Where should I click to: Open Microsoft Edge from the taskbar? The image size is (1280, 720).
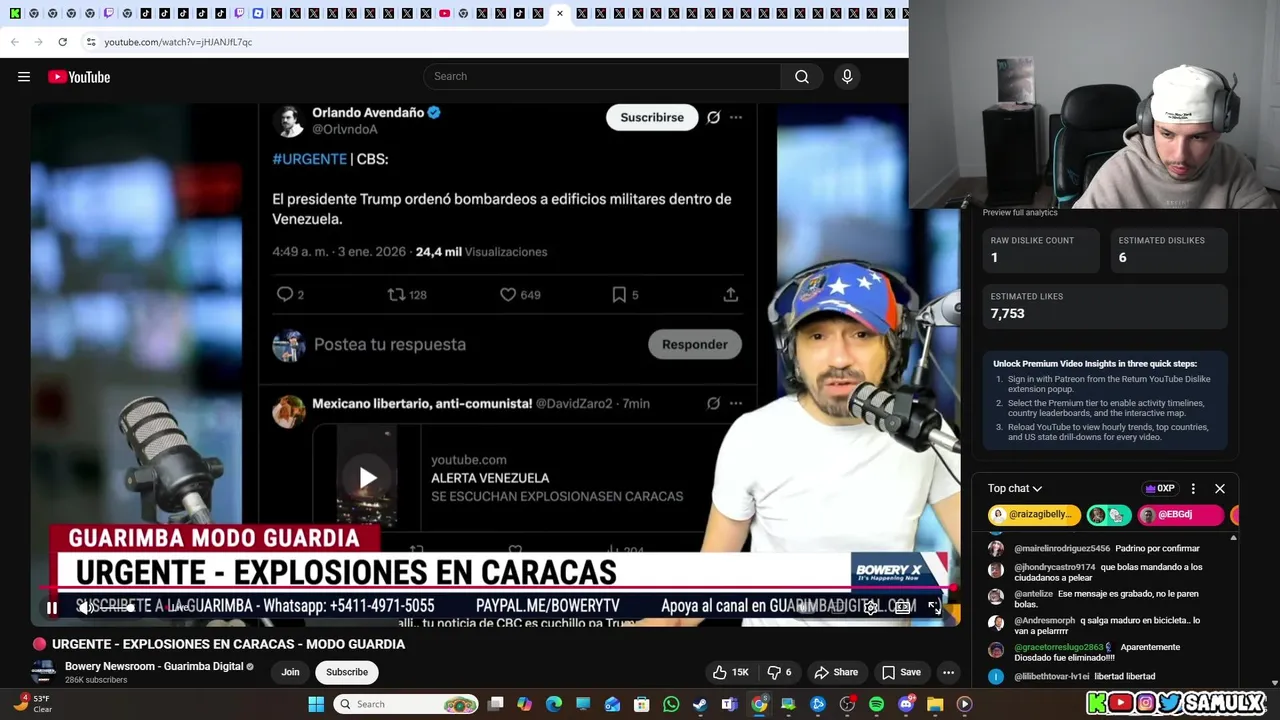[x=554, y=704]
